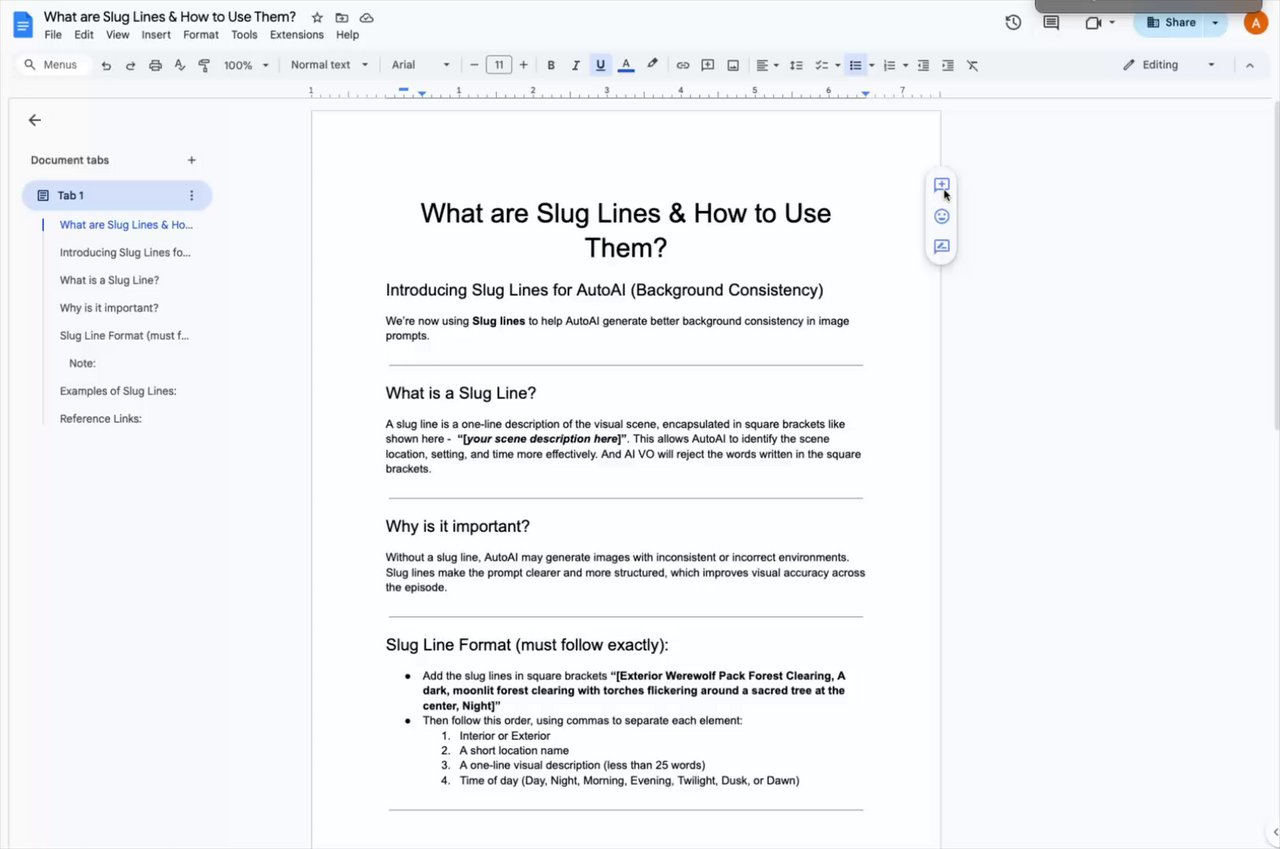Screen dimensions: 1280x849
Task: Apply a numbered list
Action: pyautogui.click(x=889, y=65)
